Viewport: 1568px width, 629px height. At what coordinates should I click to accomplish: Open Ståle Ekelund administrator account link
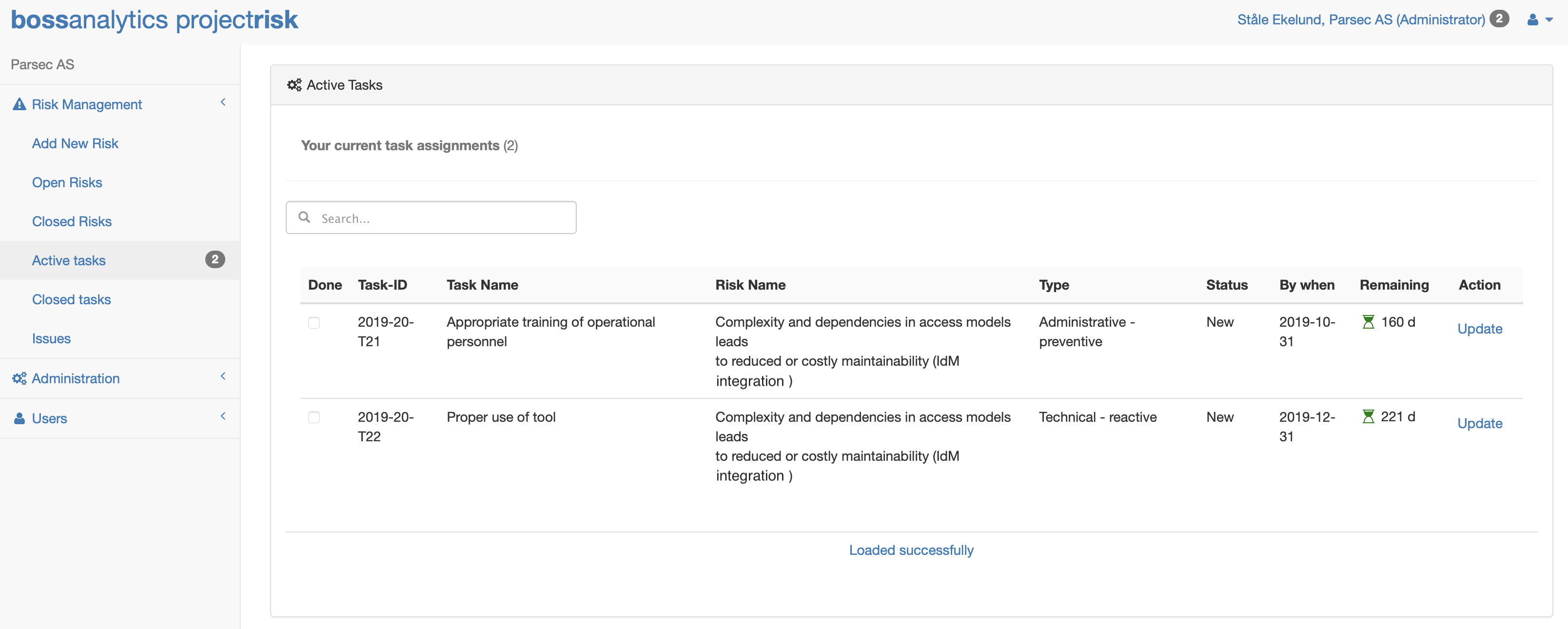(x=1361, y=20)
